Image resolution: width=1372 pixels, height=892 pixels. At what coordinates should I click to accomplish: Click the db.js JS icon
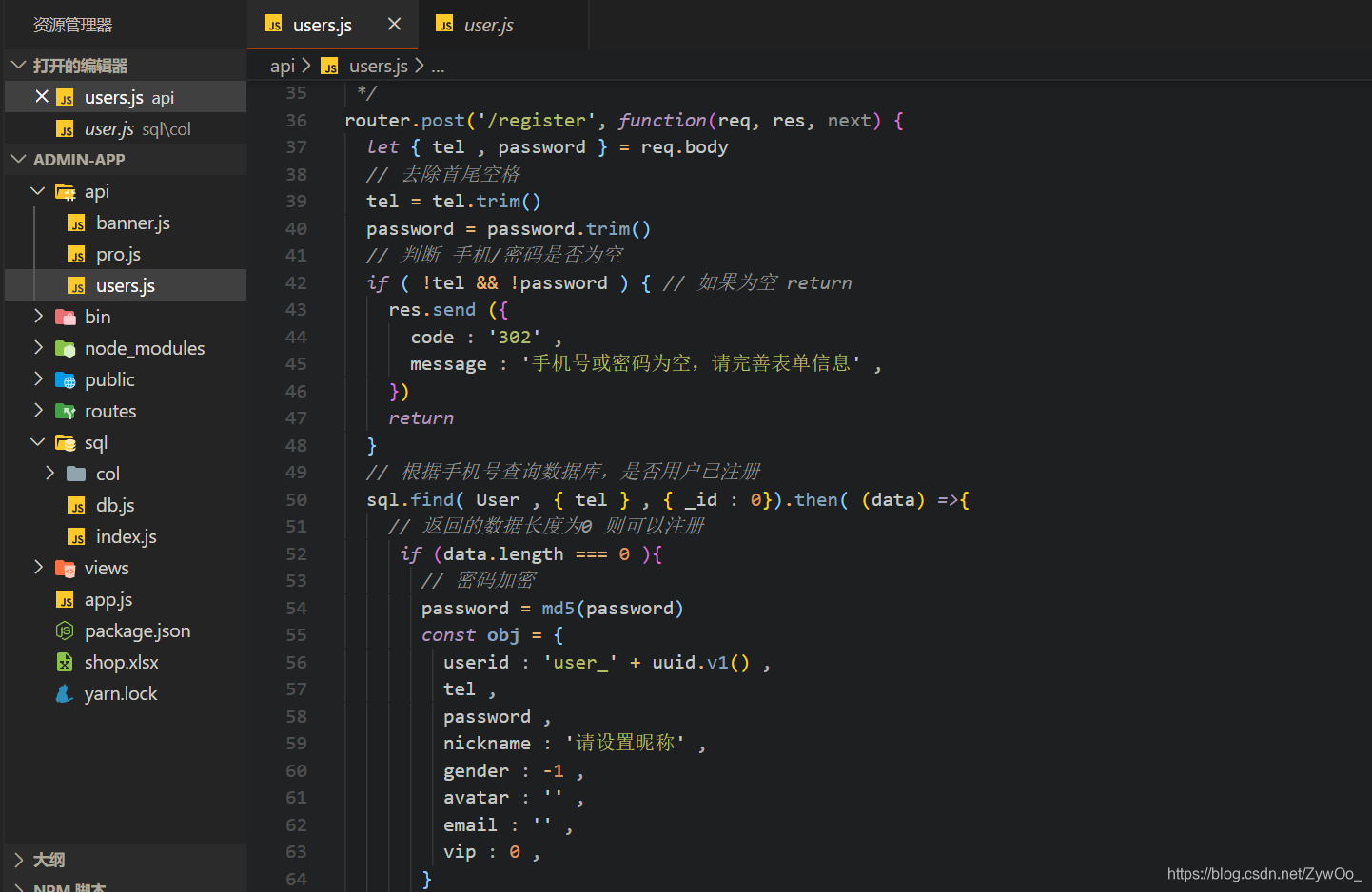coord(76,506)
